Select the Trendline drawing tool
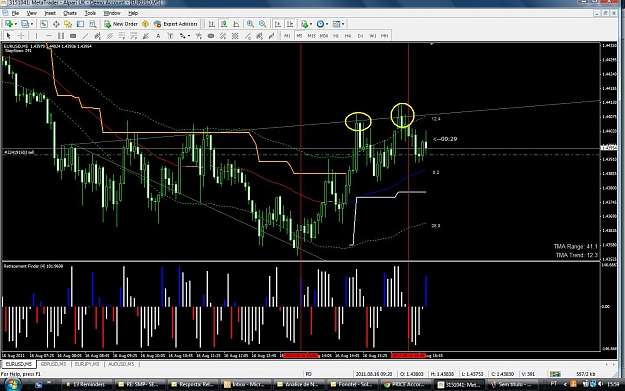 (x=85, y=36)
